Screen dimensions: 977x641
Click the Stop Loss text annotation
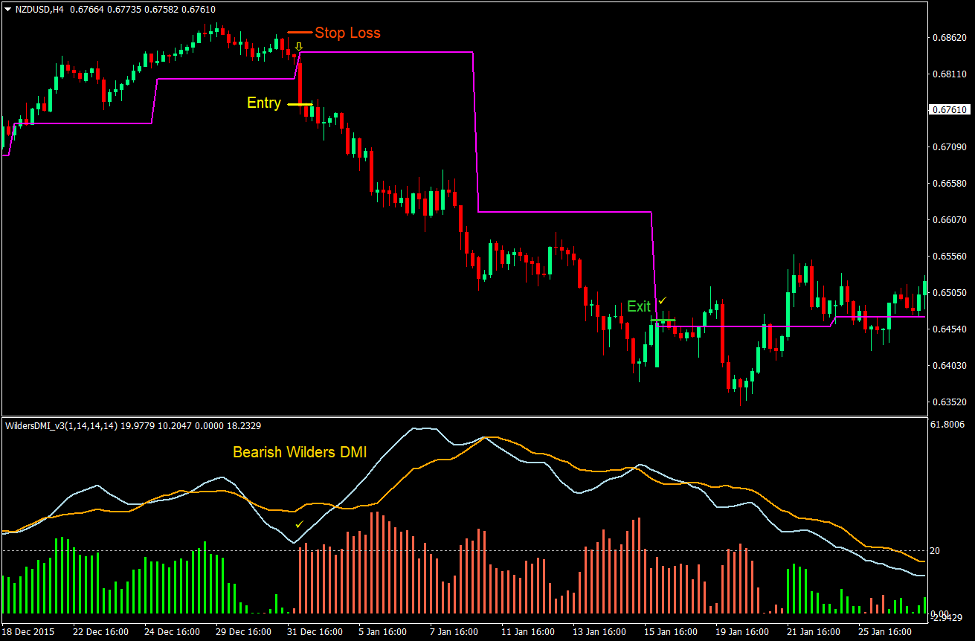349,33
